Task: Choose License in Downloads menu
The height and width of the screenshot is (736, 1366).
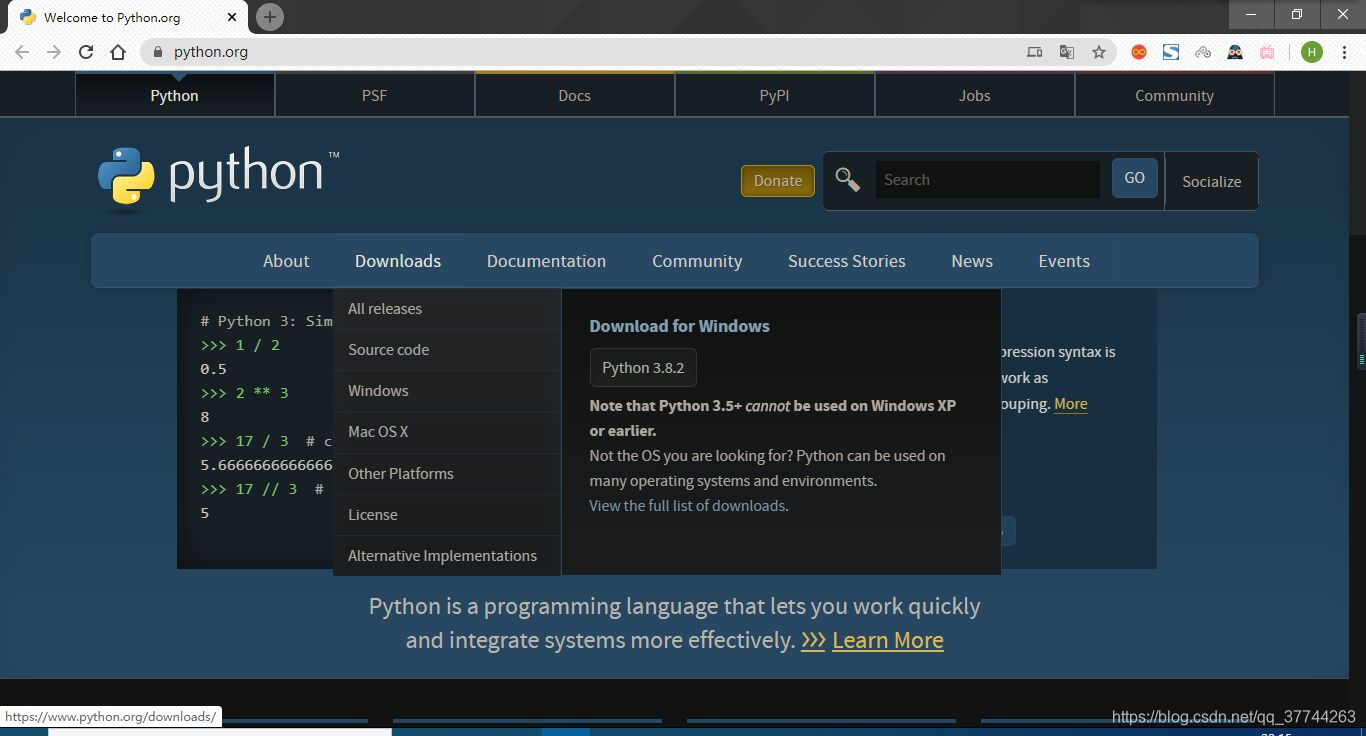Action: [x=447, y=515]
